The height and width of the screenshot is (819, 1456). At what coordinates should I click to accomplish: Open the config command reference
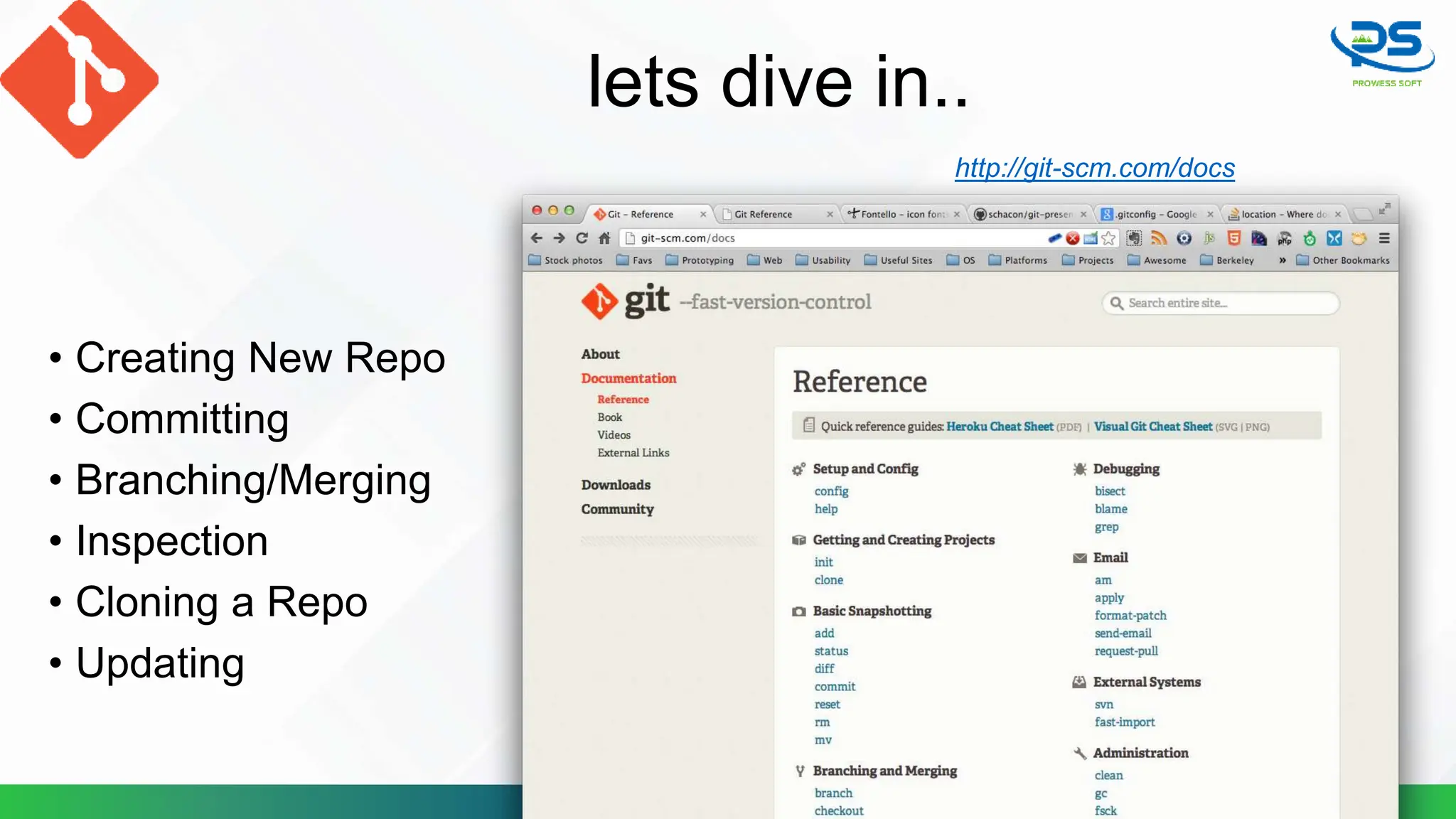(831, 491)
